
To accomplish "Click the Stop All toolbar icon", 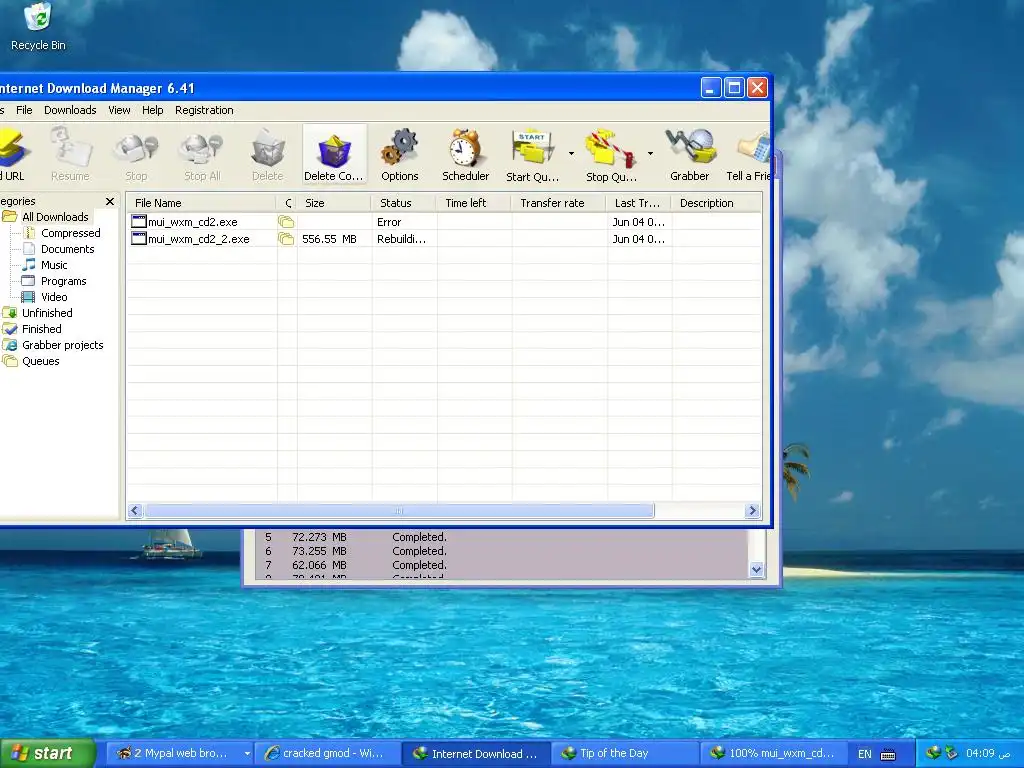I will point(202,154).
